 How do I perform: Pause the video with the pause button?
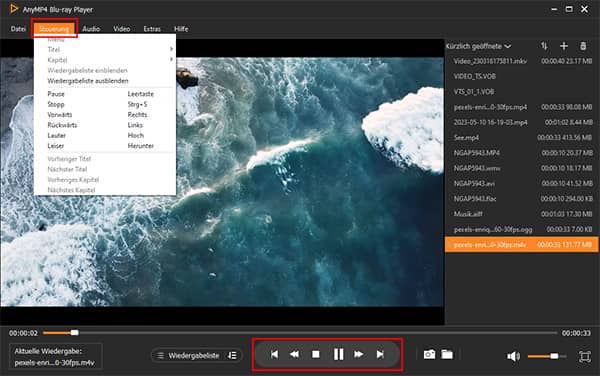[338, 354]
